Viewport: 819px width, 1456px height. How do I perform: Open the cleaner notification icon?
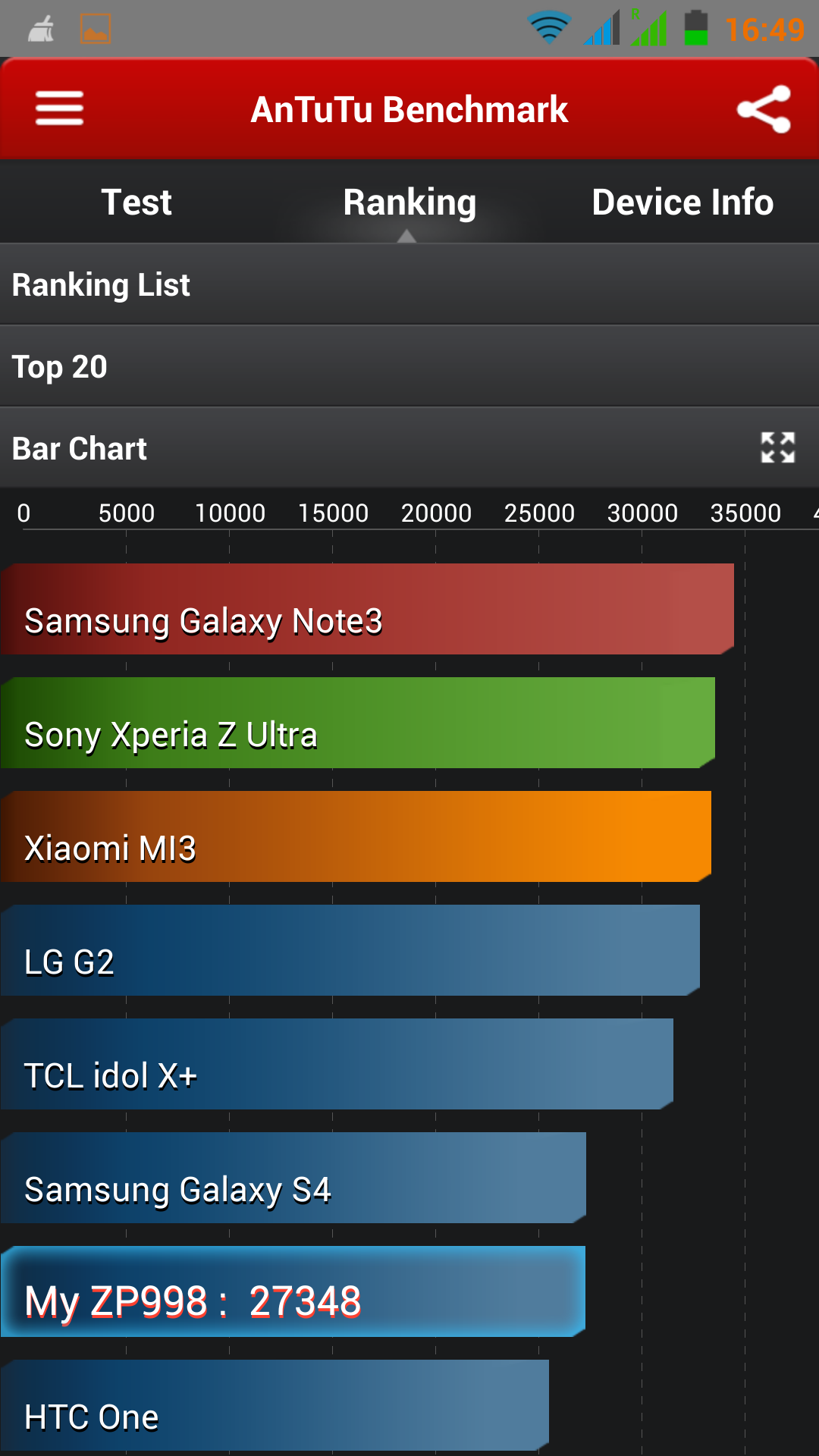41,30
